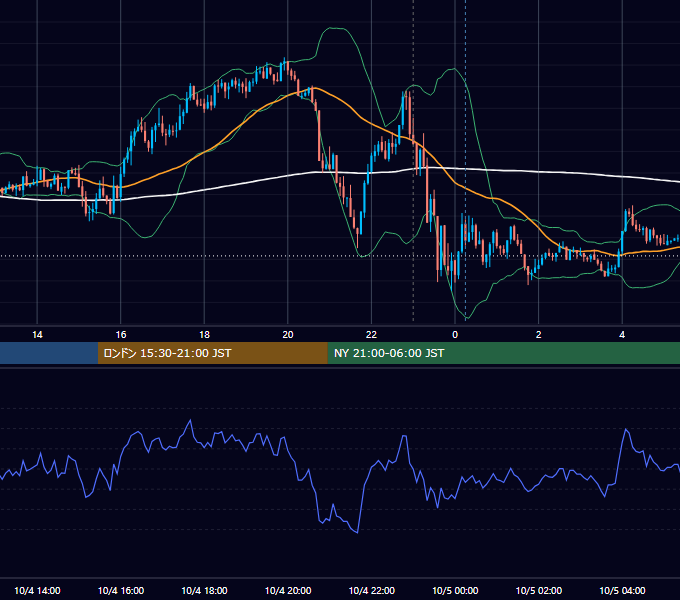Click the ロンドン 15:30-21:00 JST session bar
This screenshot has height=600, width=680.
pyautogui.click(x=212, y=353)
